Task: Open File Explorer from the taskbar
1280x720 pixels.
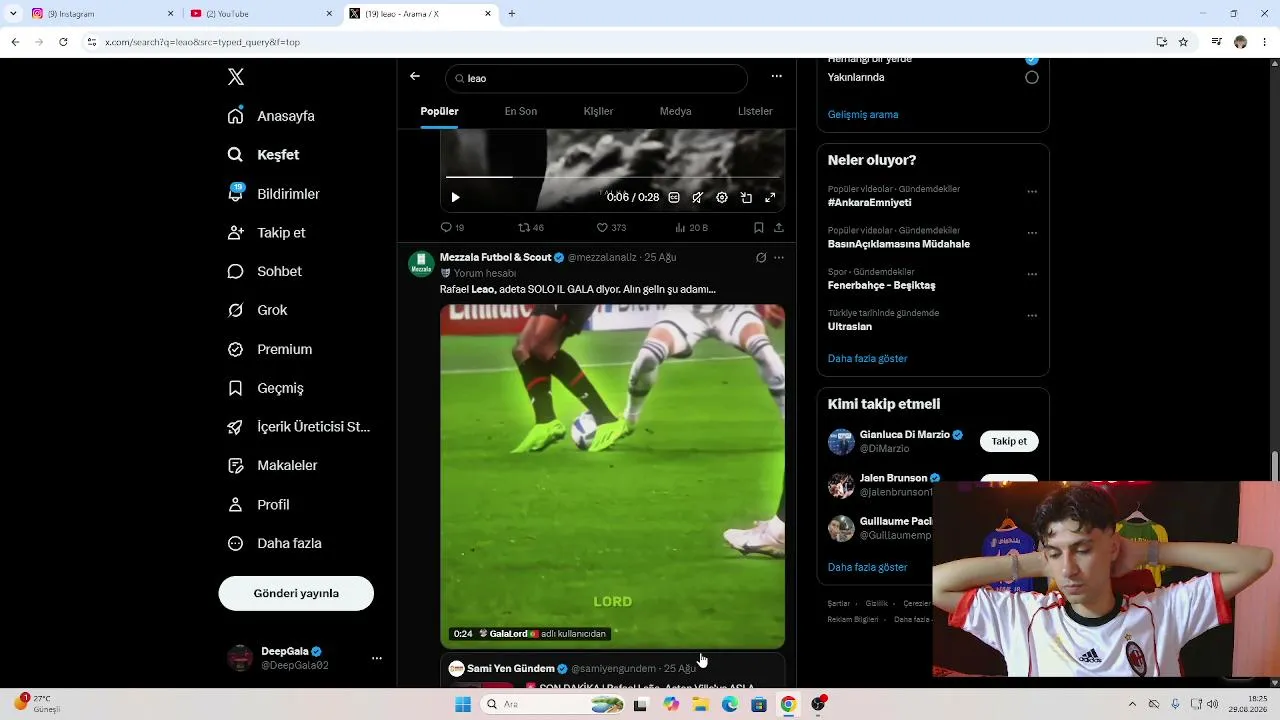Action: tap(700, 704)
